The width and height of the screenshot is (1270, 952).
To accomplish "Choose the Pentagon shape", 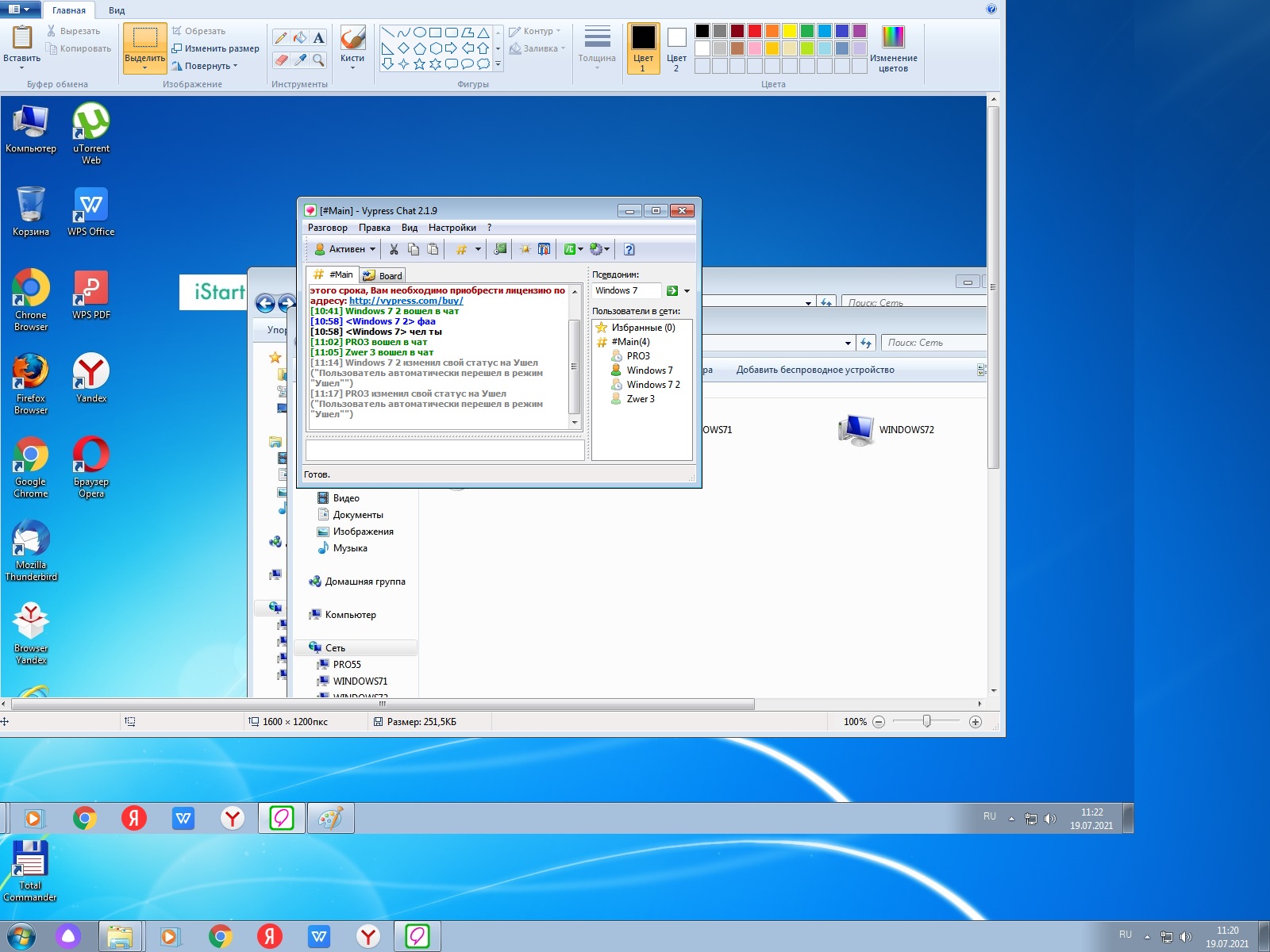I will pyautogui.click(x=420, y=48).
